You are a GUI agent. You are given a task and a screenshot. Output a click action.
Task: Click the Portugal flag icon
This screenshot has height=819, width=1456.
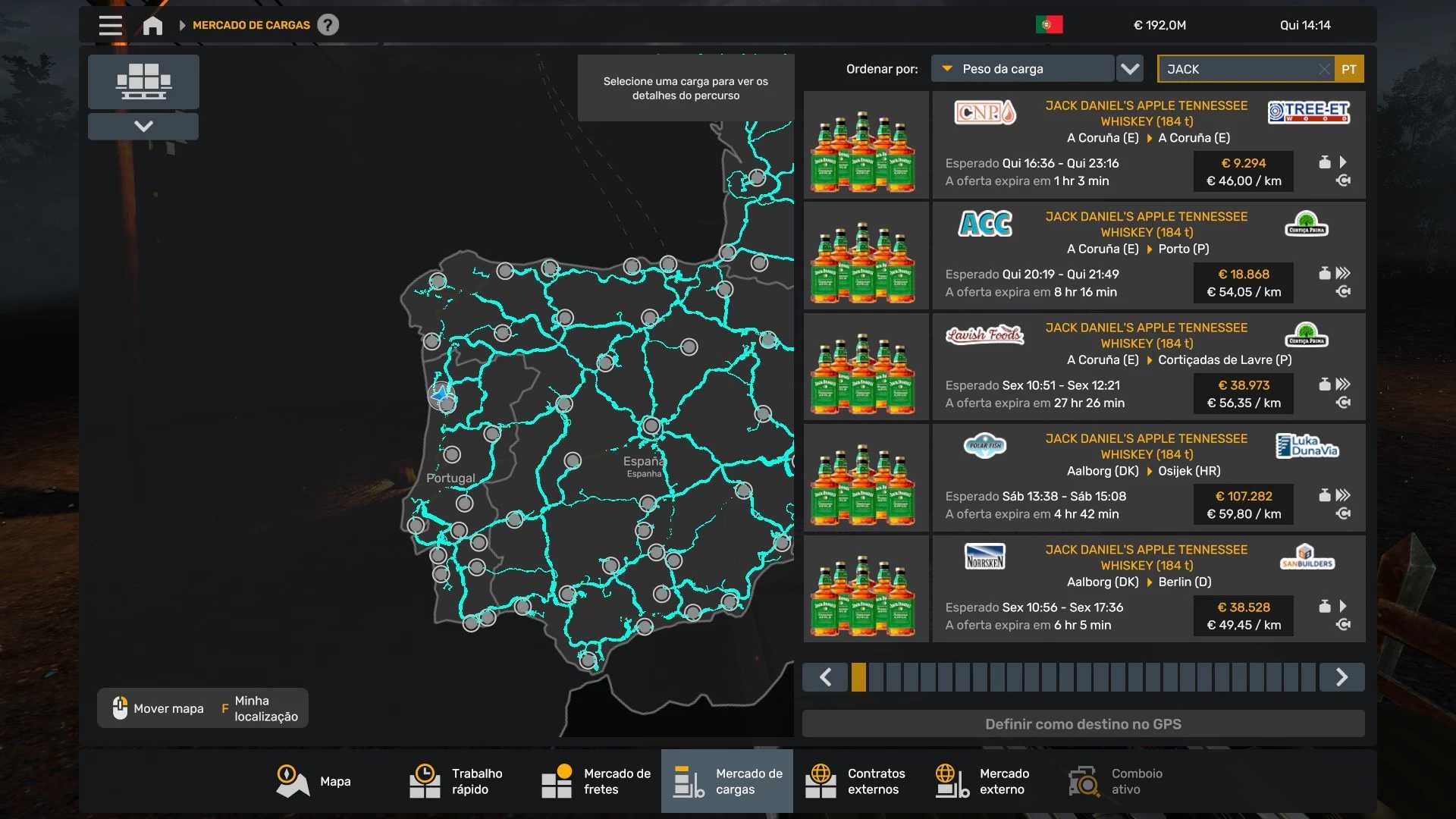point(1049,25)
